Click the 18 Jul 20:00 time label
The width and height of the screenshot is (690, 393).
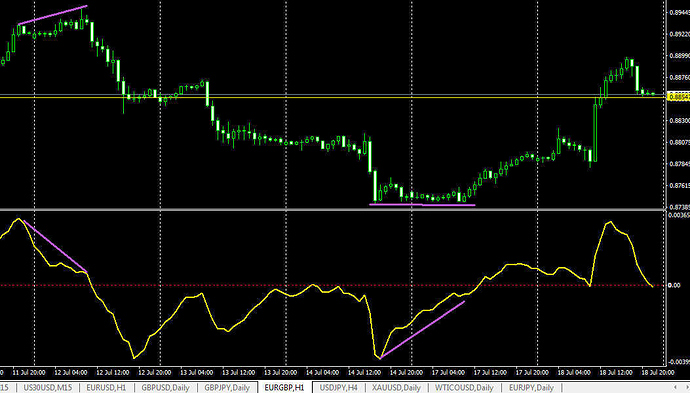(658, 372)
